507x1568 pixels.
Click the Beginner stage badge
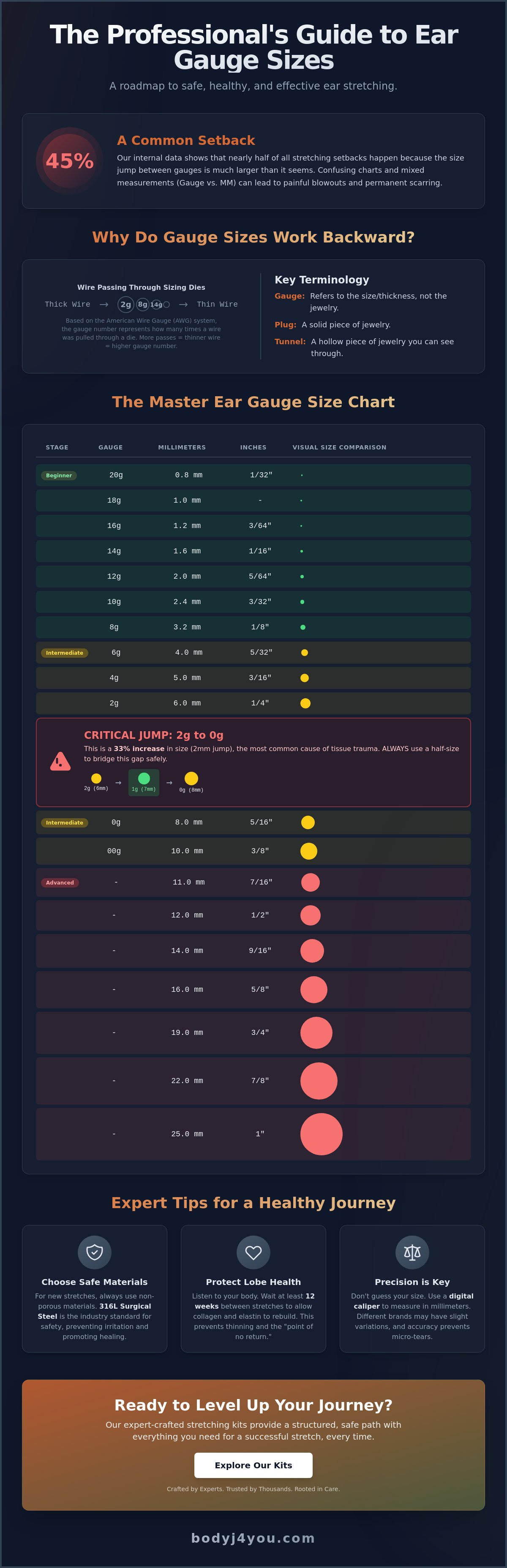click(x=59, y=475)
